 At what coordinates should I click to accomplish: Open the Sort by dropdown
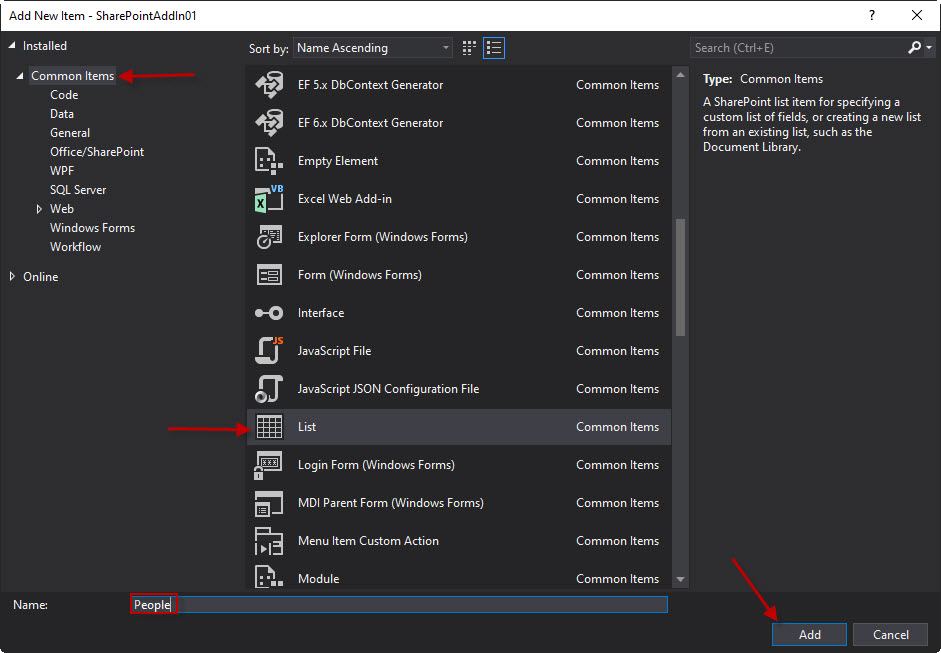tap(372, 48)
